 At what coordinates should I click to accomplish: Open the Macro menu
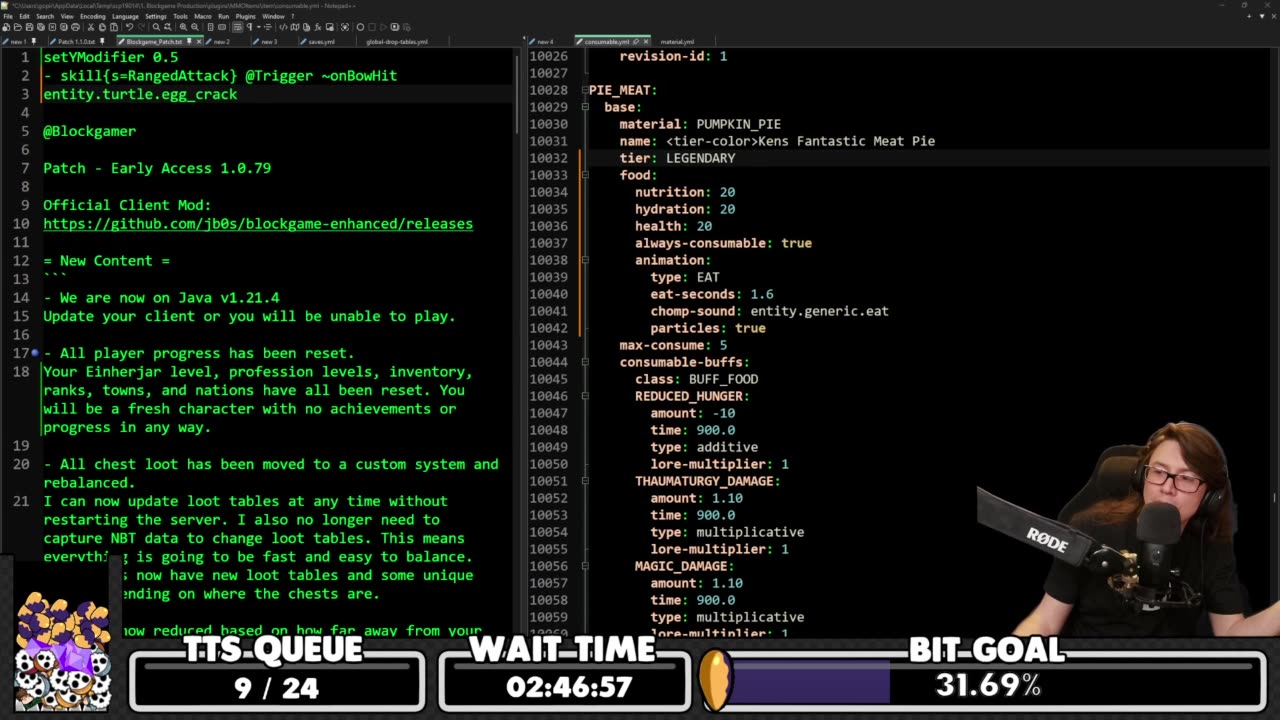[203, 16]
